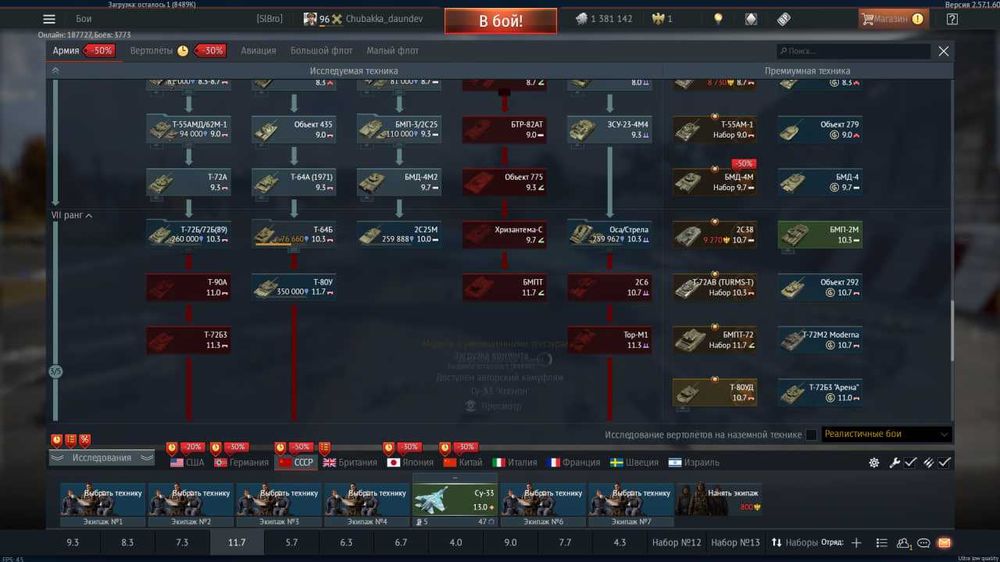Click the double-slash ammo icon
The width and height of the screenshot is (1000, 562).
pos(929,462)
